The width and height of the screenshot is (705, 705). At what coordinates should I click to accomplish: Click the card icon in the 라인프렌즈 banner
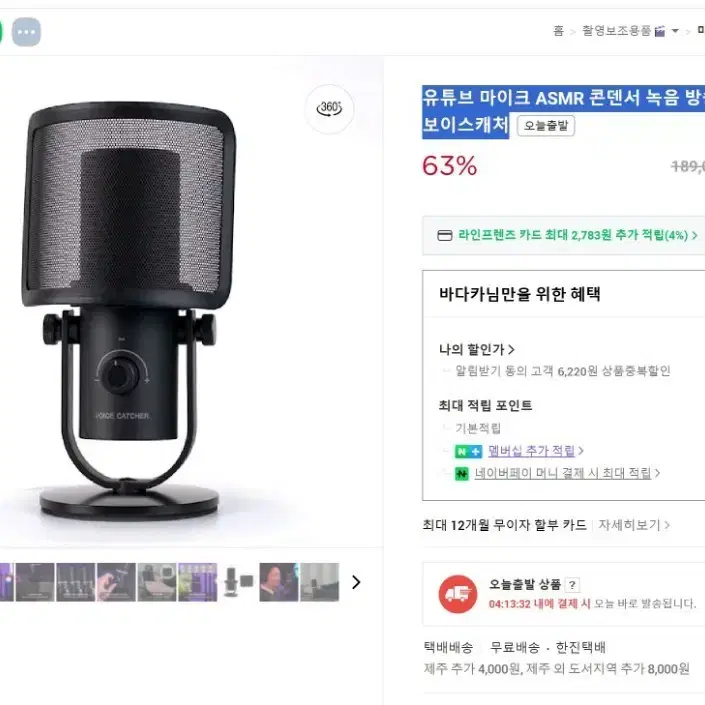(445, 236)
